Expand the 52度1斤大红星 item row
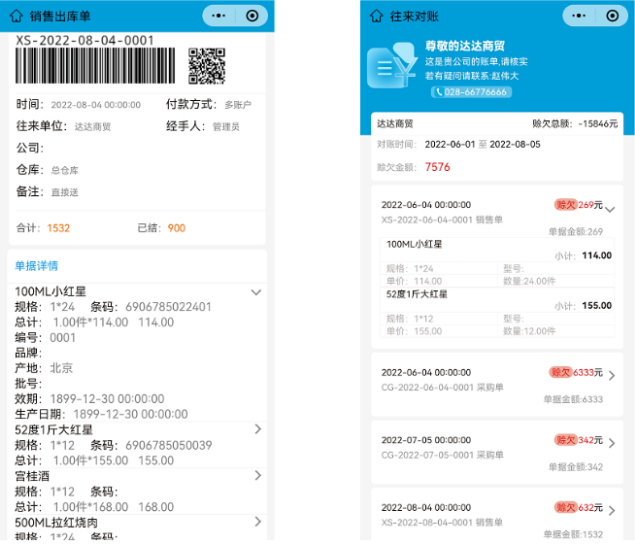This screenshot has width=635, height=546. [258, 429]
